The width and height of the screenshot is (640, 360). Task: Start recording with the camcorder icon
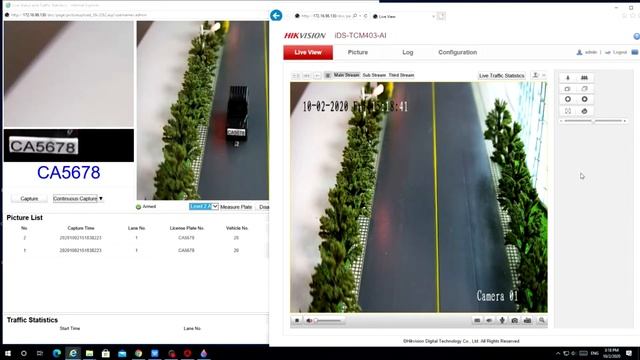pos(527,320)
